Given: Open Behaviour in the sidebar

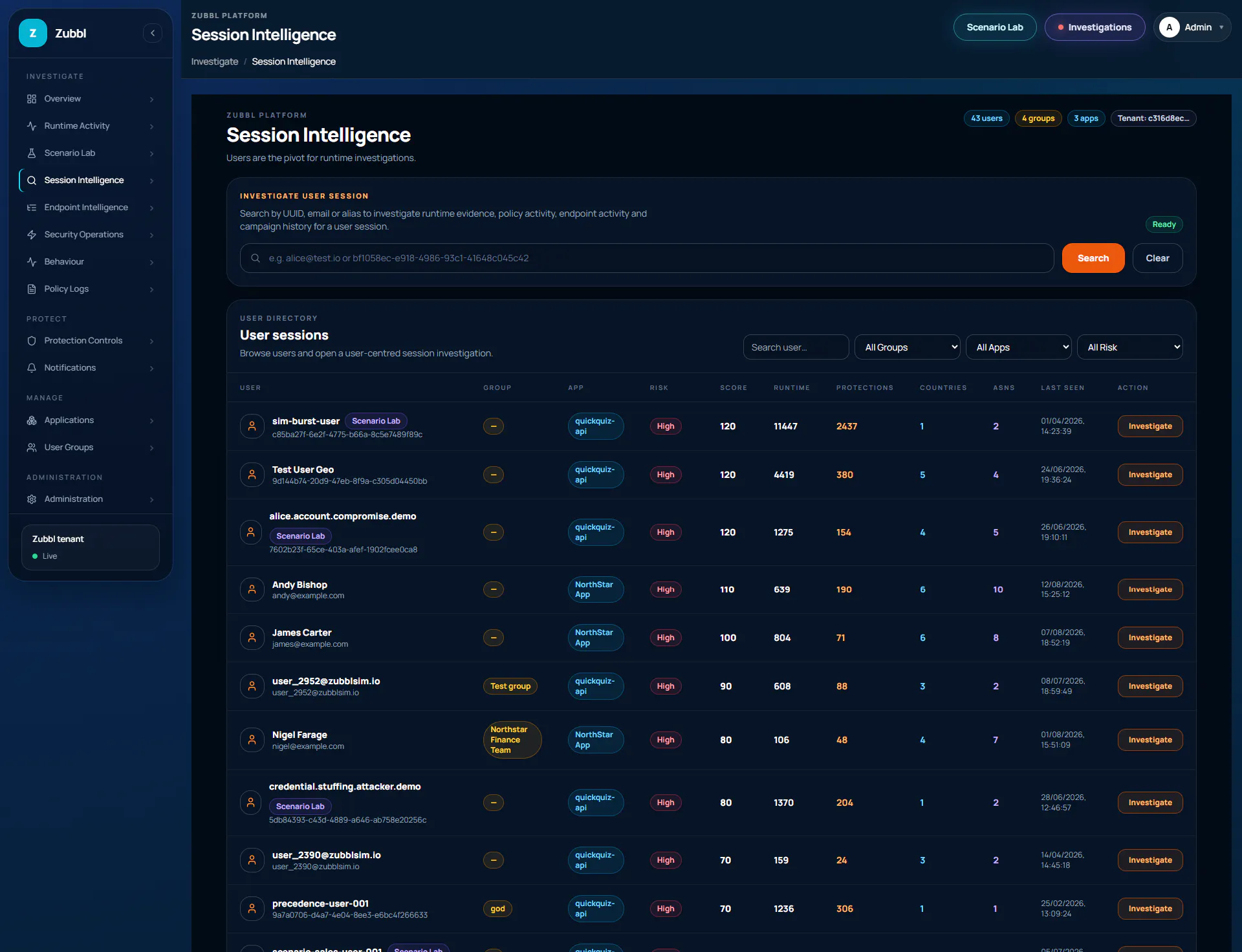Looking at the screenshot, I should coord(91,262).
